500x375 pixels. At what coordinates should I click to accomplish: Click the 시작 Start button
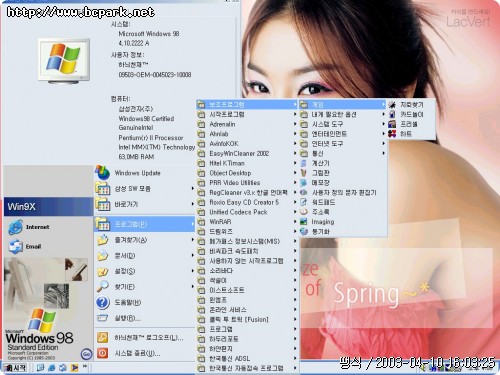(x=15, y=368)
